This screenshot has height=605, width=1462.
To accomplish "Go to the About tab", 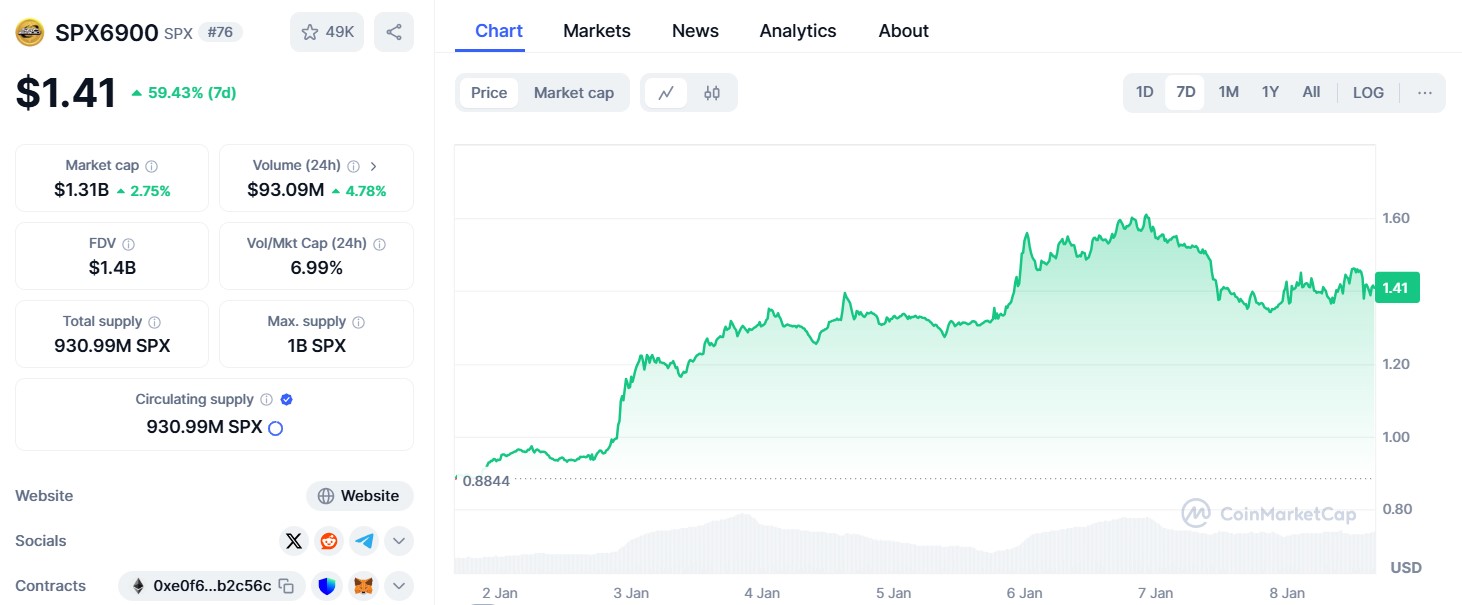I will click(904, 31).
